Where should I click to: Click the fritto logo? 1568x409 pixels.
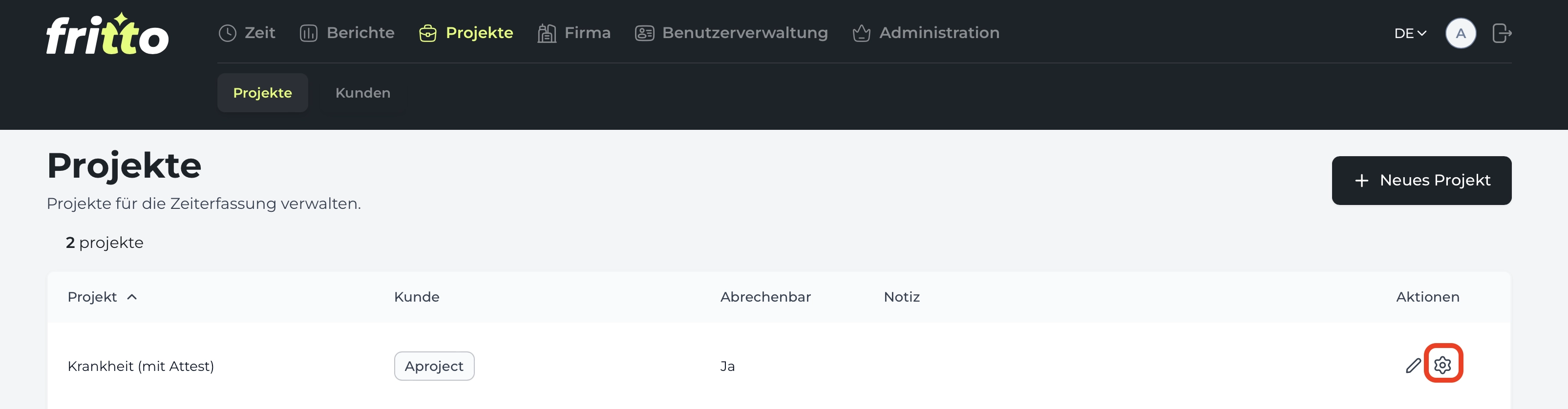coord(107,34)
